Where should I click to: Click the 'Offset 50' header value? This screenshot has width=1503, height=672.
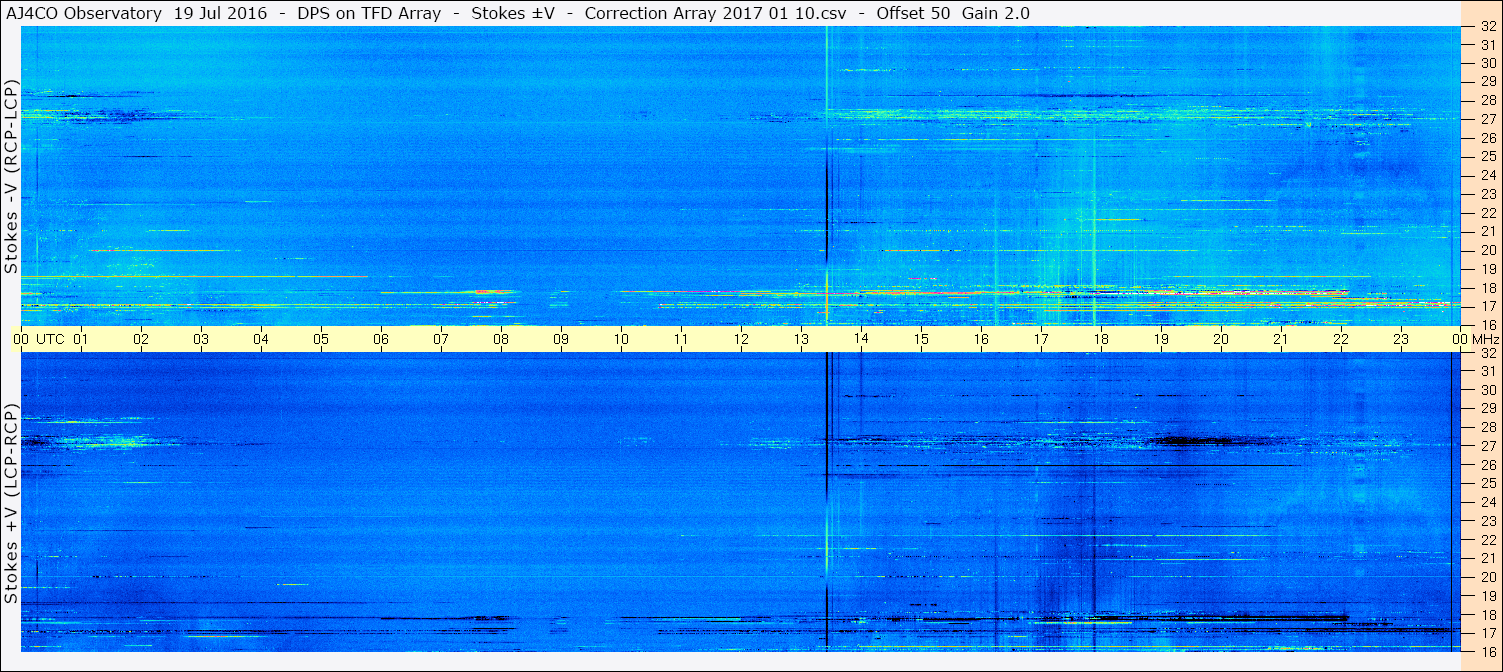913,13
